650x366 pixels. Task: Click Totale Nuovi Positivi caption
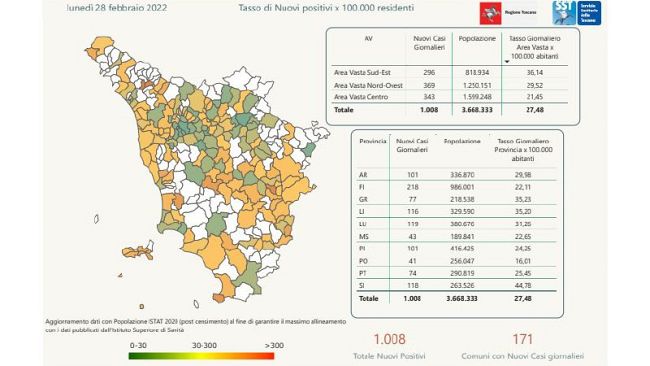point(389,356)
